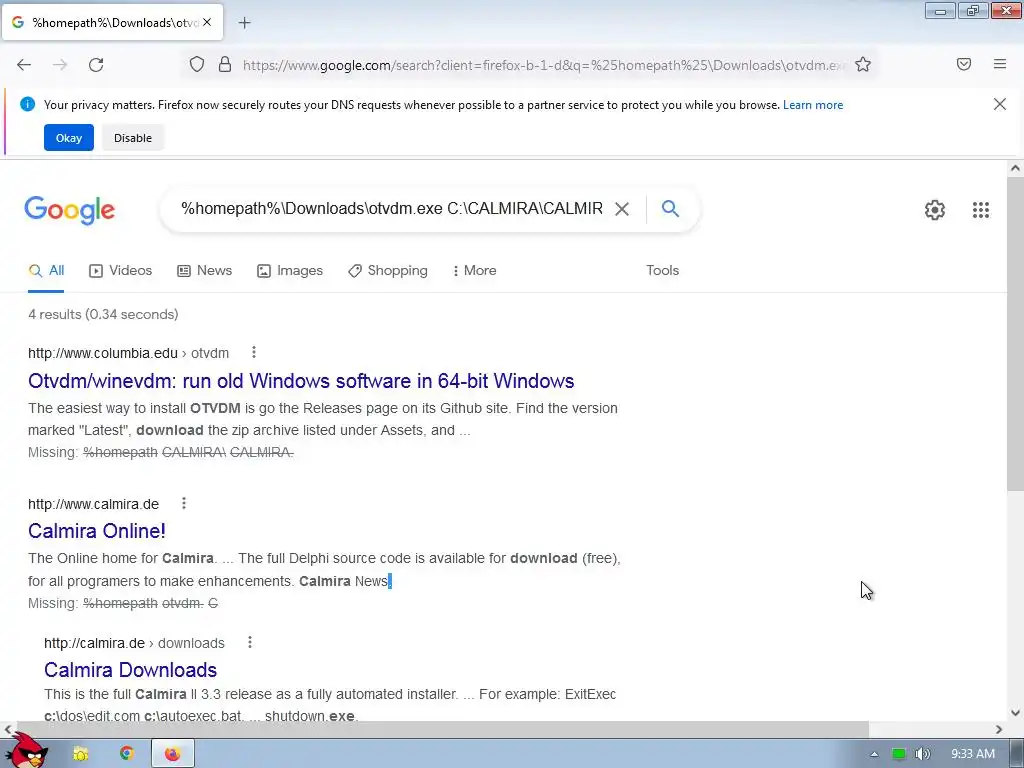Click Disable on the DNS notice
This screenshot has height=768, width=1024.
coord(133,138)
